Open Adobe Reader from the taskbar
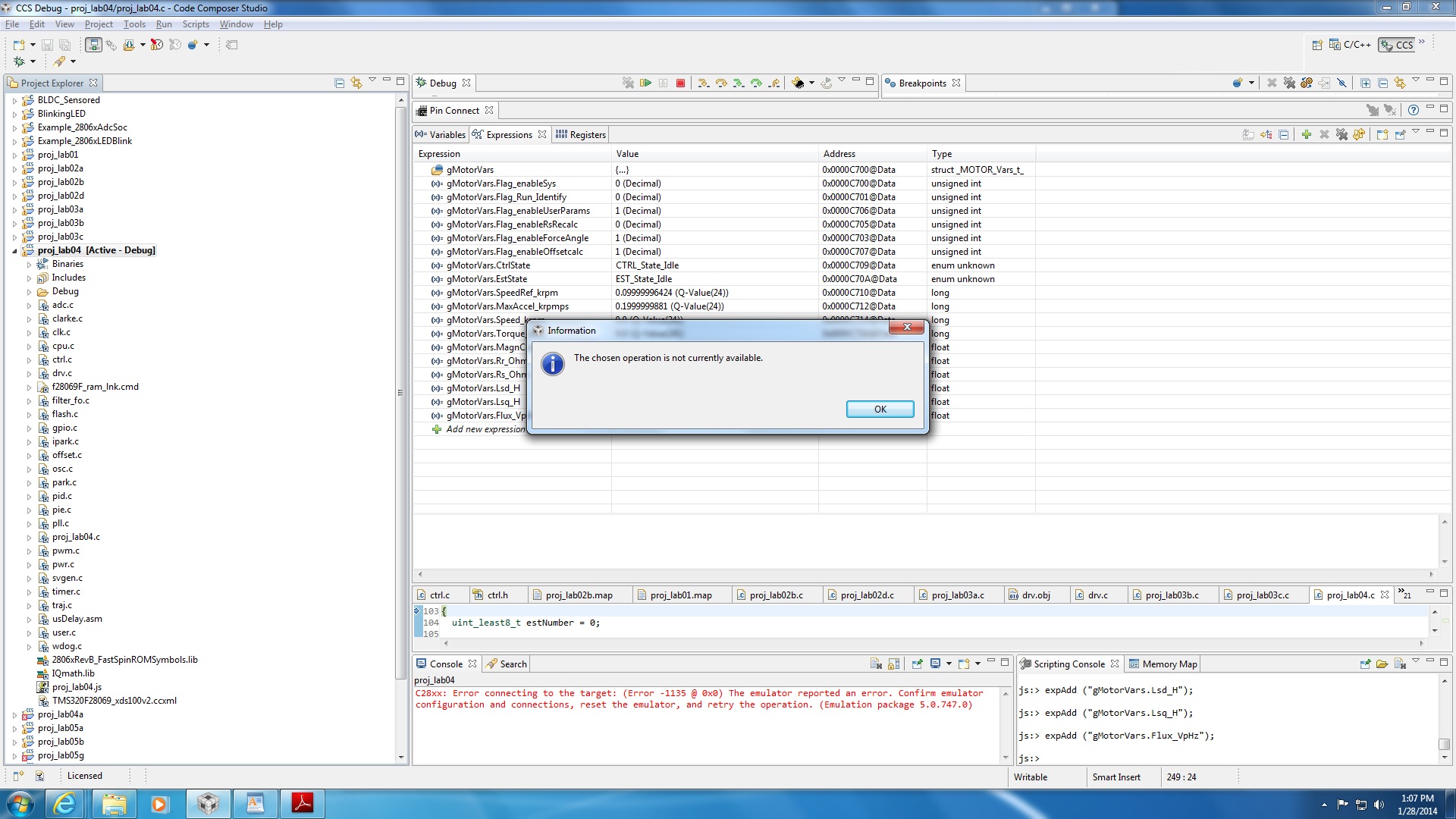 tap(303, 803)
